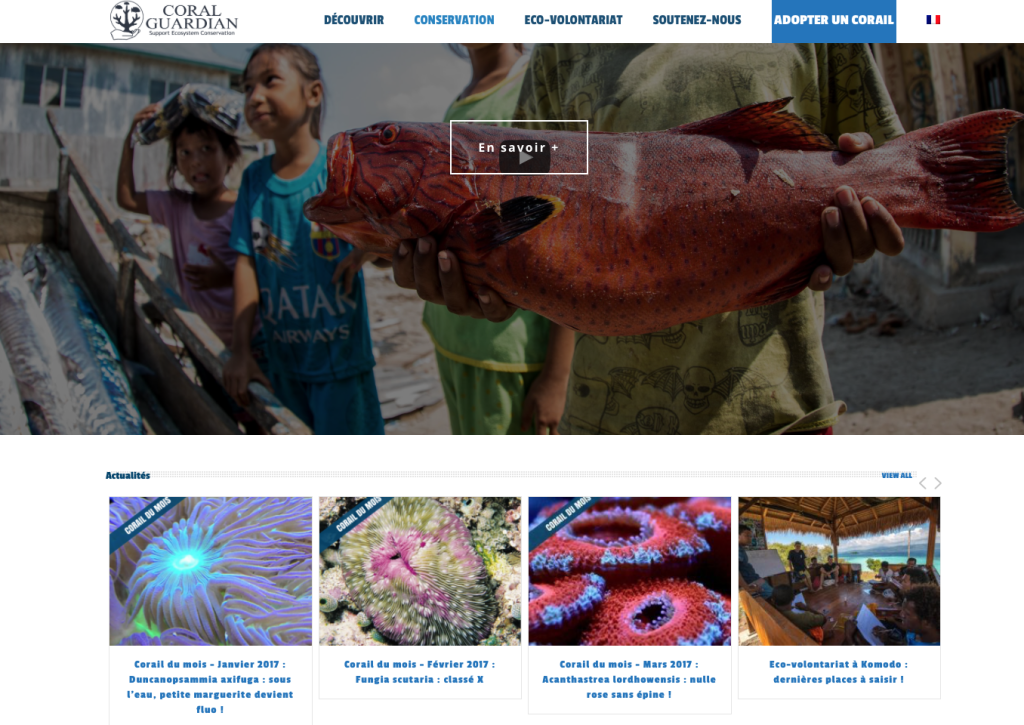
Task: Follow the VIEW ALL news link
Action: tap(897, 475)
